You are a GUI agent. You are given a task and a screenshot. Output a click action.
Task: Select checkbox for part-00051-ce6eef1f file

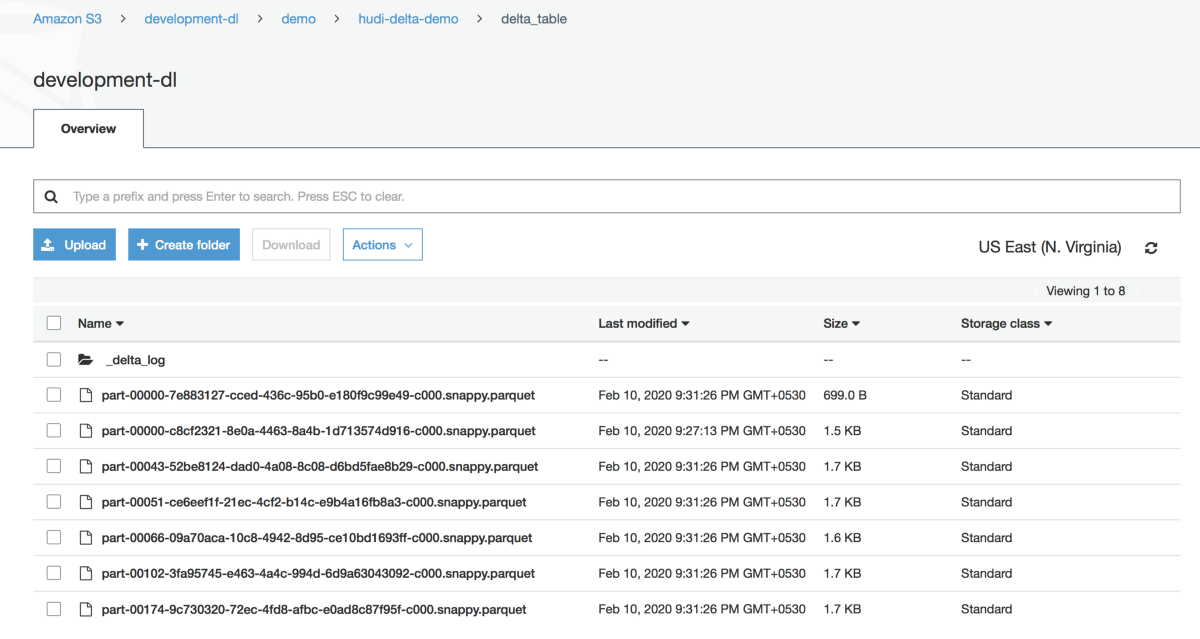click(54, 502)
